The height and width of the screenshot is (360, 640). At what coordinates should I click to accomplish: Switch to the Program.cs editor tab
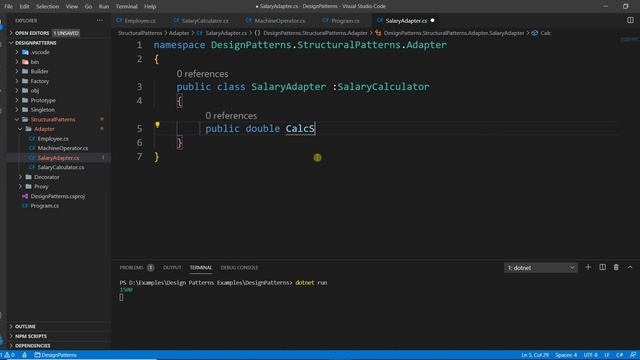(345, 20)
